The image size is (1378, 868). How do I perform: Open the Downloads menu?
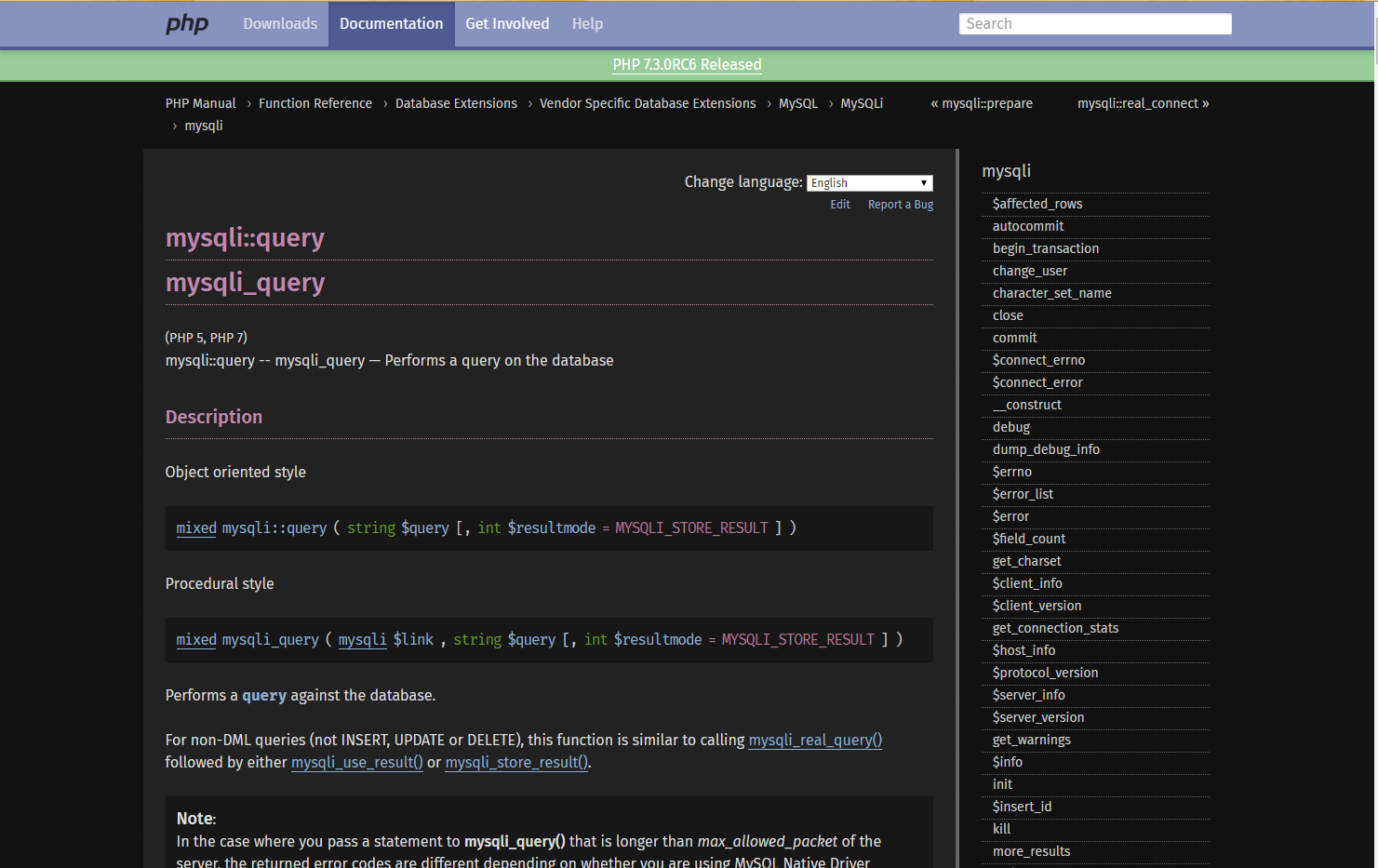[280, 23]
